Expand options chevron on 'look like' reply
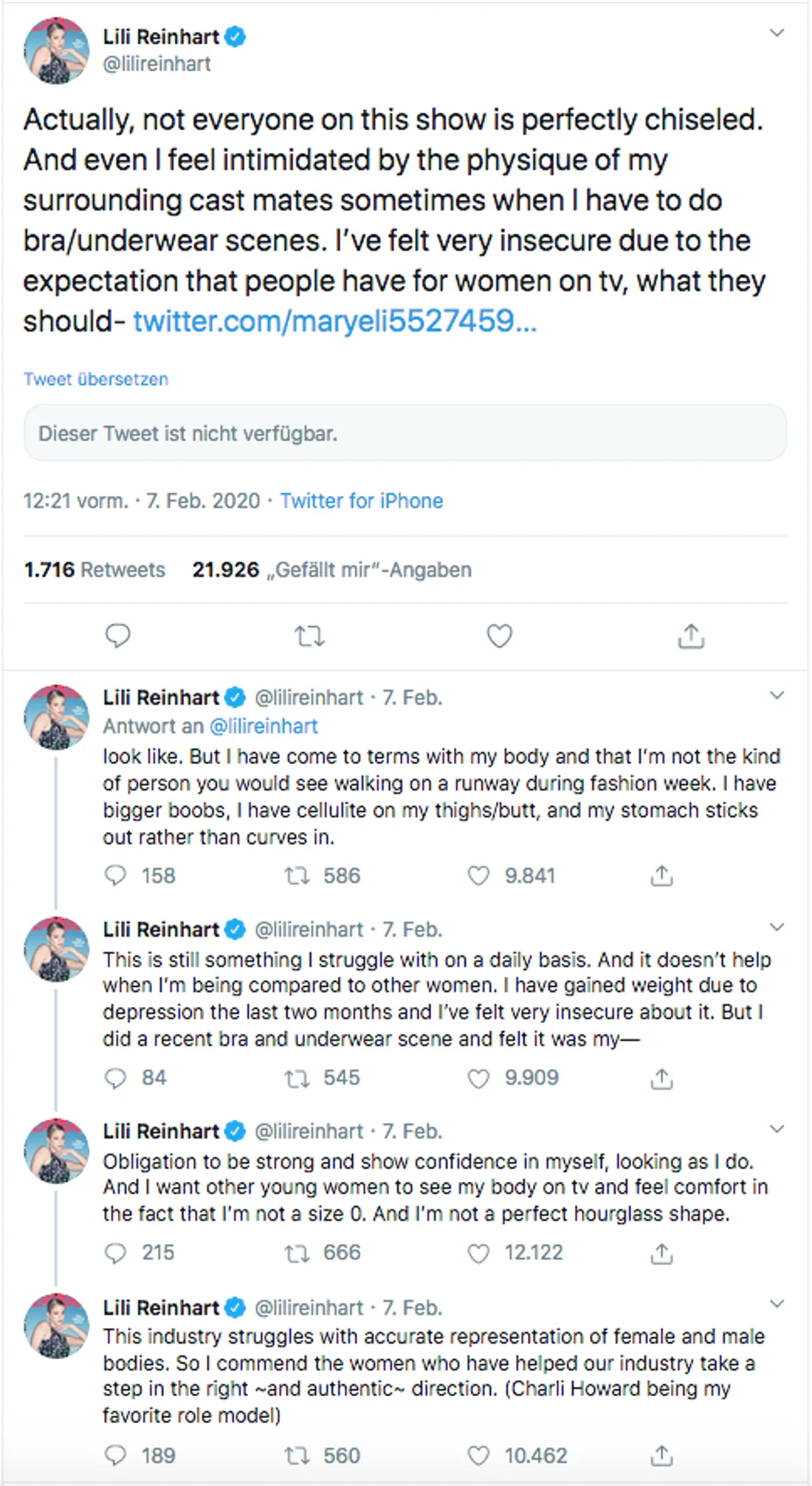 777,695
